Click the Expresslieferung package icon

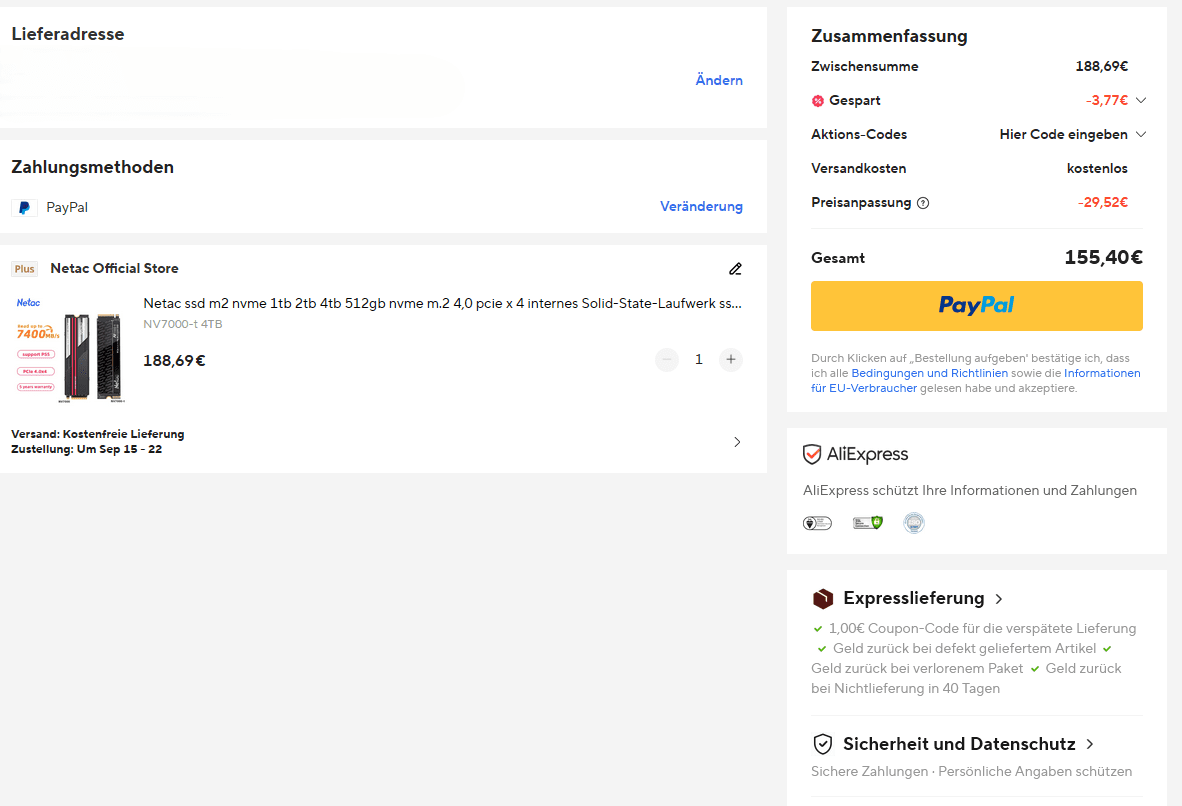point(822,599)
